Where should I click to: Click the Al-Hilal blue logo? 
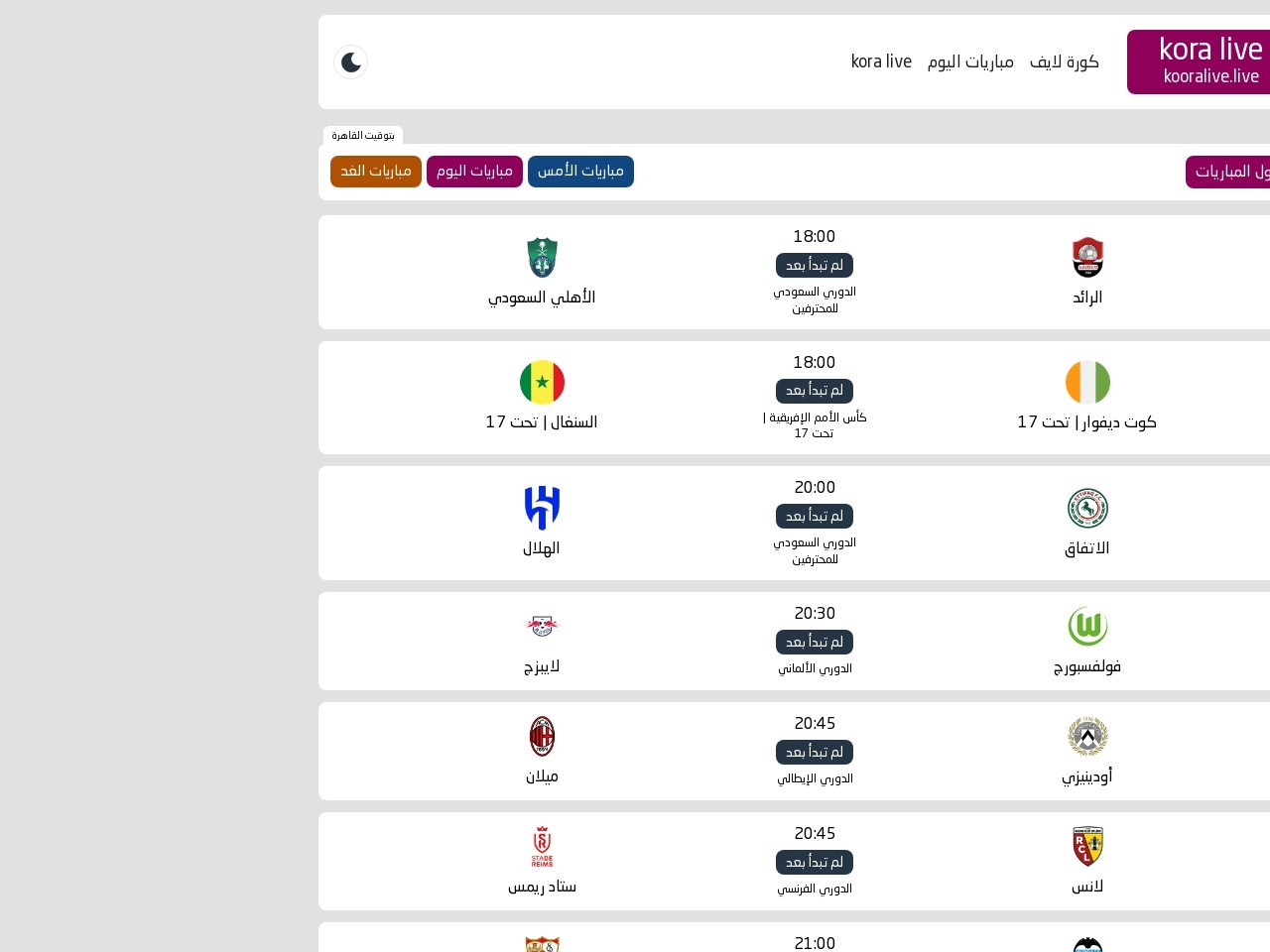[x=542, y=508]
